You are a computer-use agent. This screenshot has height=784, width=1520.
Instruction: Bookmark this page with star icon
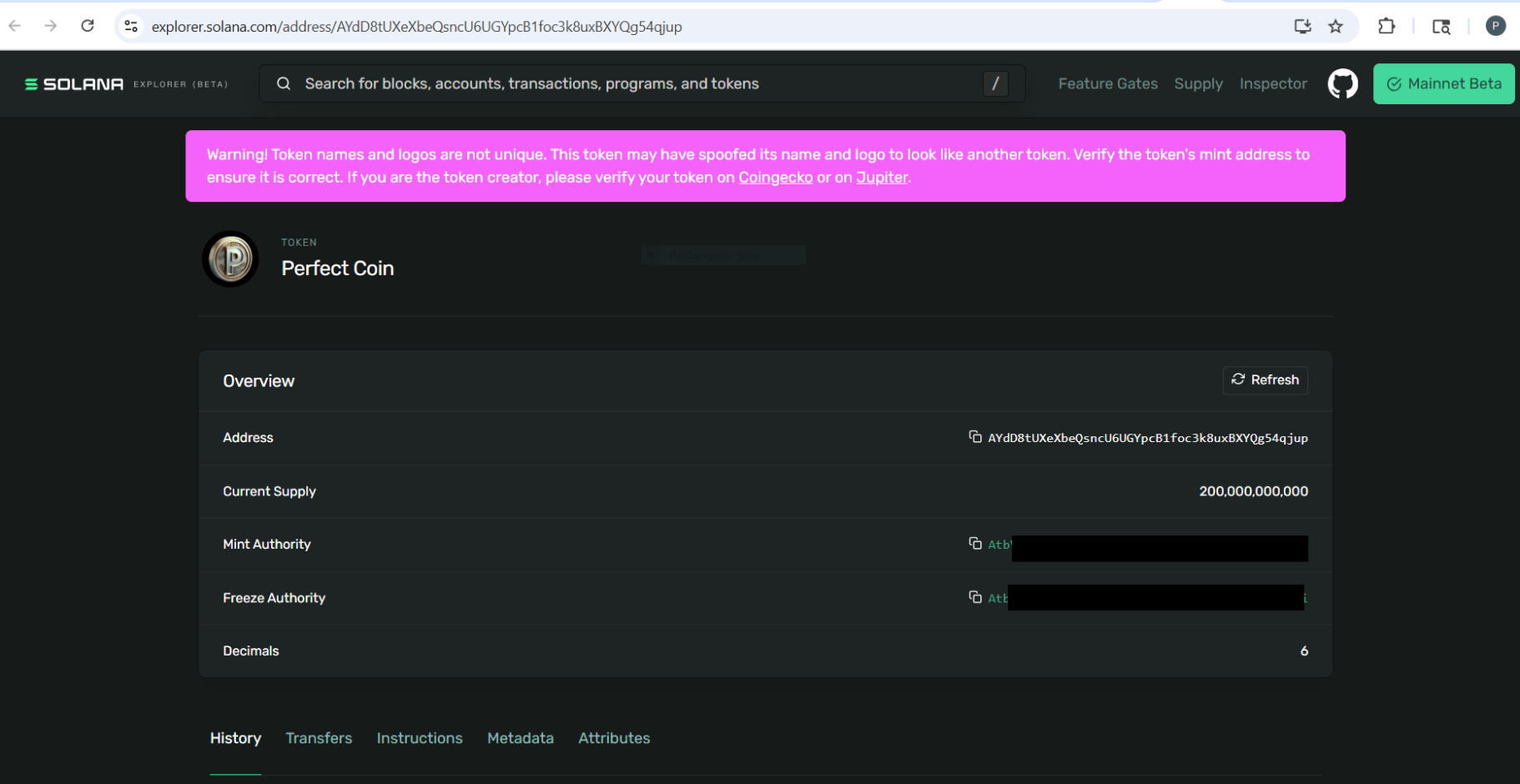tap(1336, 27)
